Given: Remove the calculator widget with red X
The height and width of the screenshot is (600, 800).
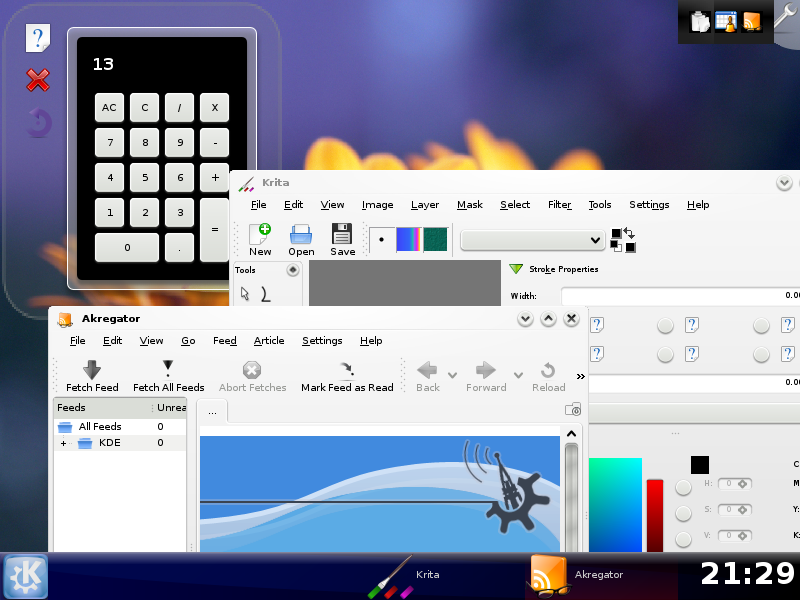Looking at the screenshot, I should click(38, 80).
